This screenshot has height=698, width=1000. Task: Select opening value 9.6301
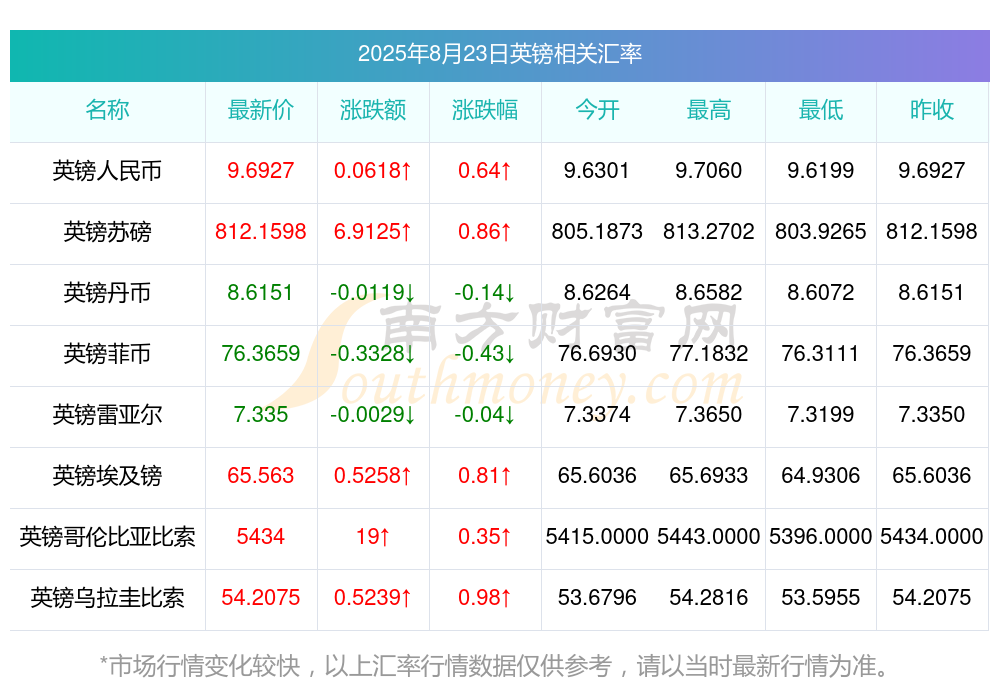coord(597,171)
